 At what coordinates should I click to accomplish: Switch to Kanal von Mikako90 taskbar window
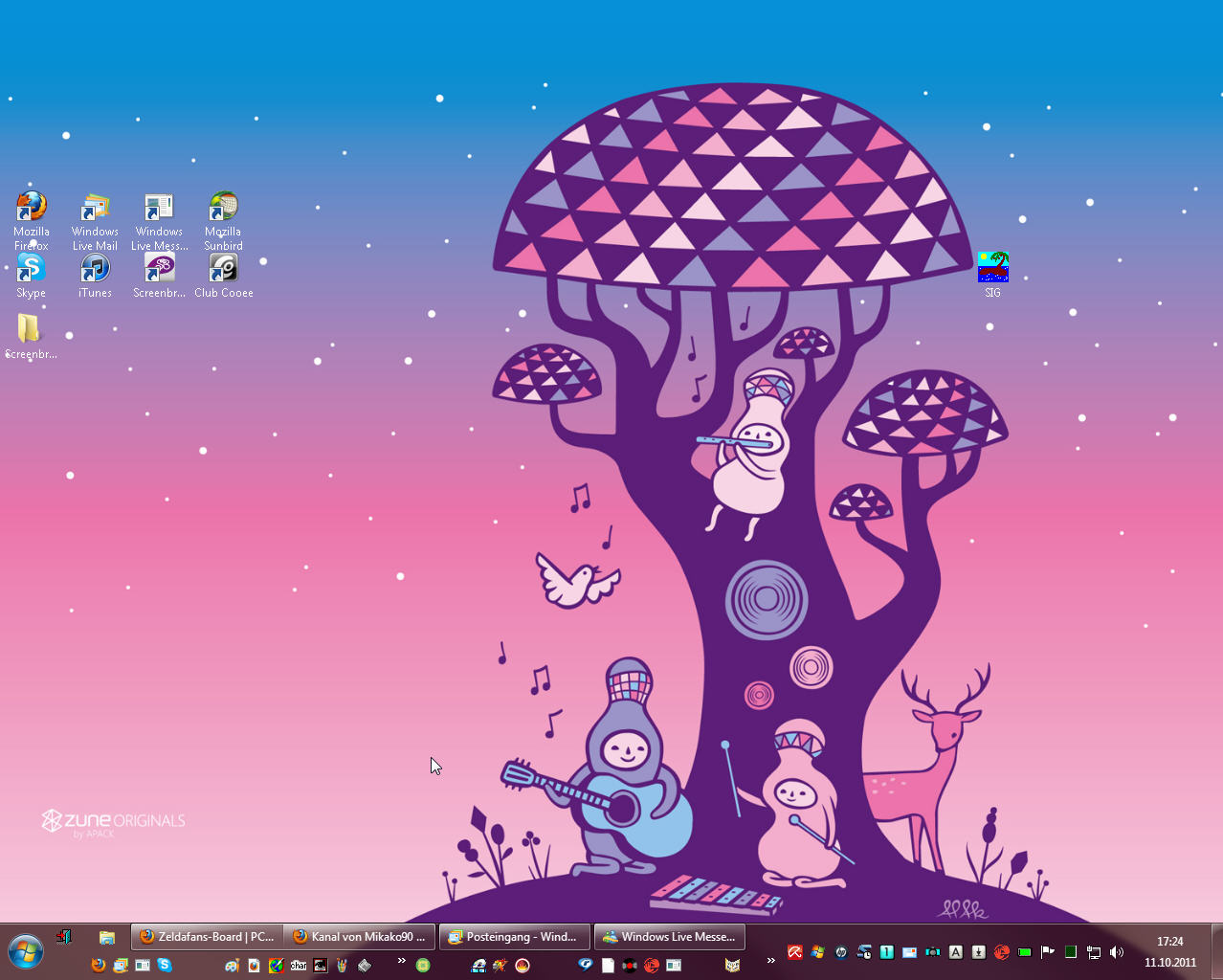pos(359,937)
